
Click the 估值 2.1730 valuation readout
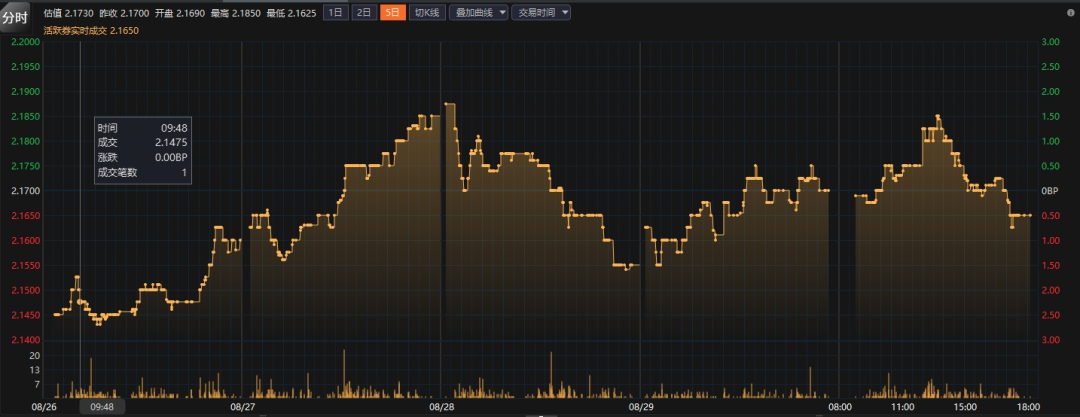pos(68,13)
